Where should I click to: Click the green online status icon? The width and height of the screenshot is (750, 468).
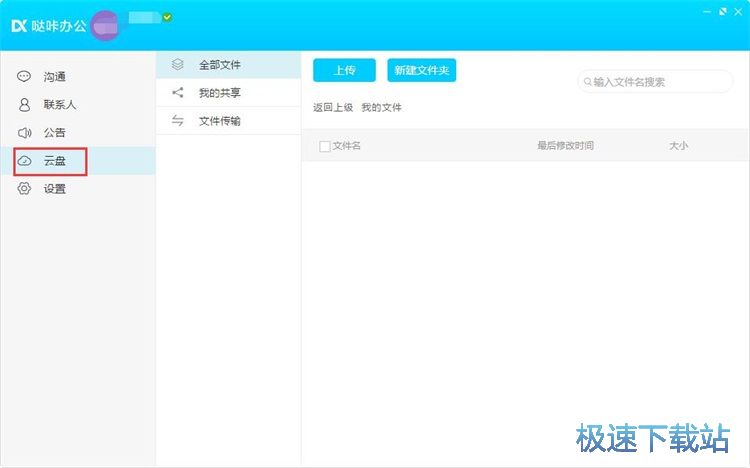point(167,17)
